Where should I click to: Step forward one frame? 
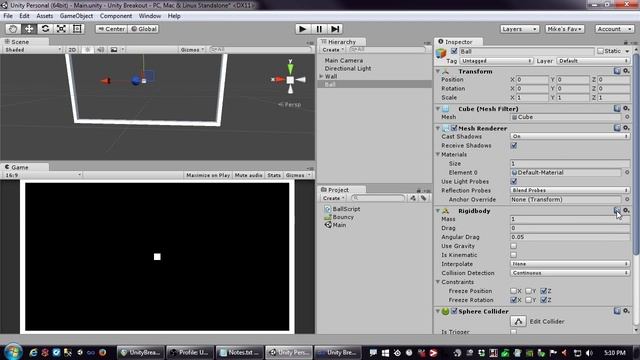coord(335,29)
